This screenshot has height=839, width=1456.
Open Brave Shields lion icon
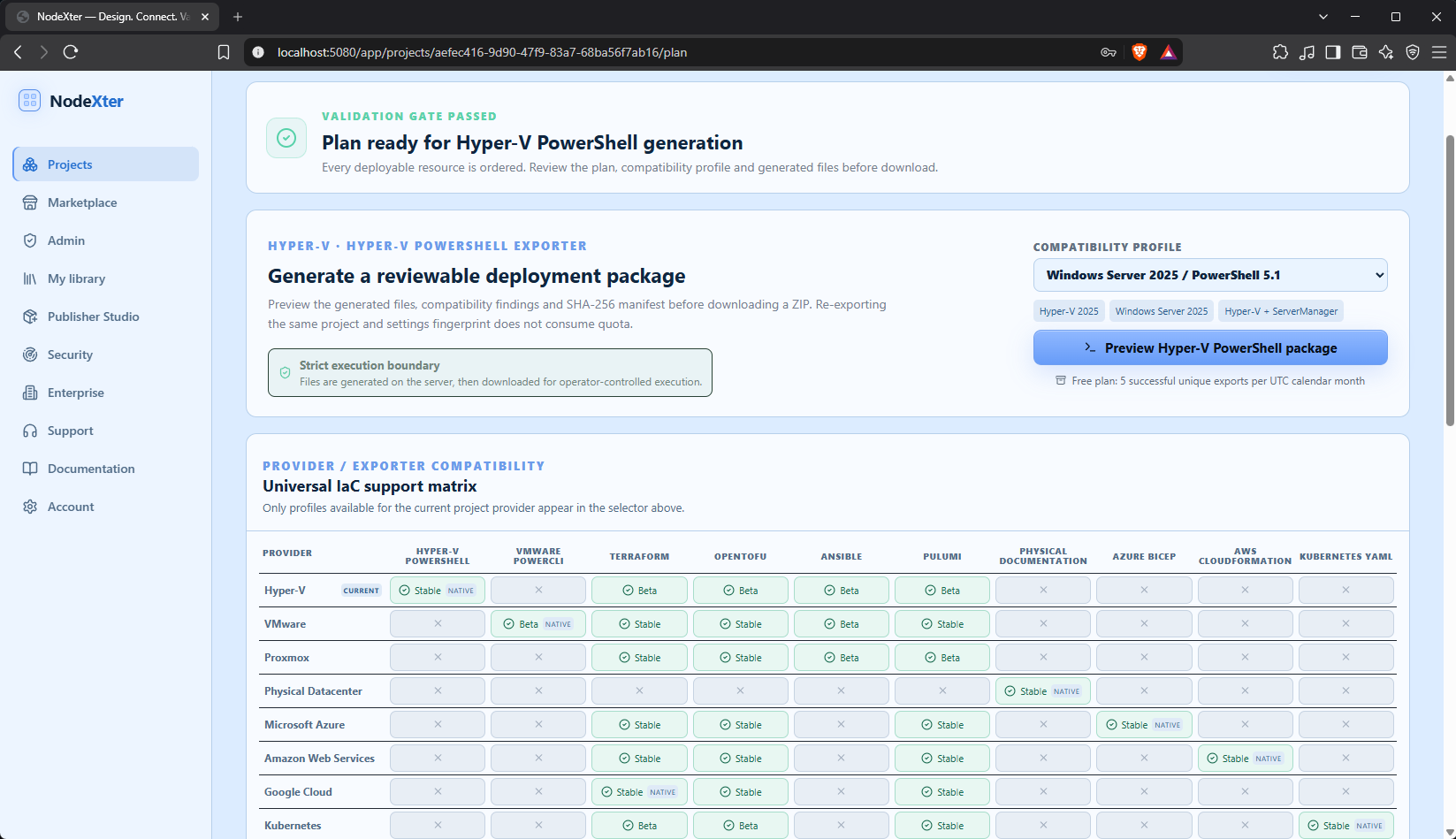pyautogui.click(x=1140, y=52)
